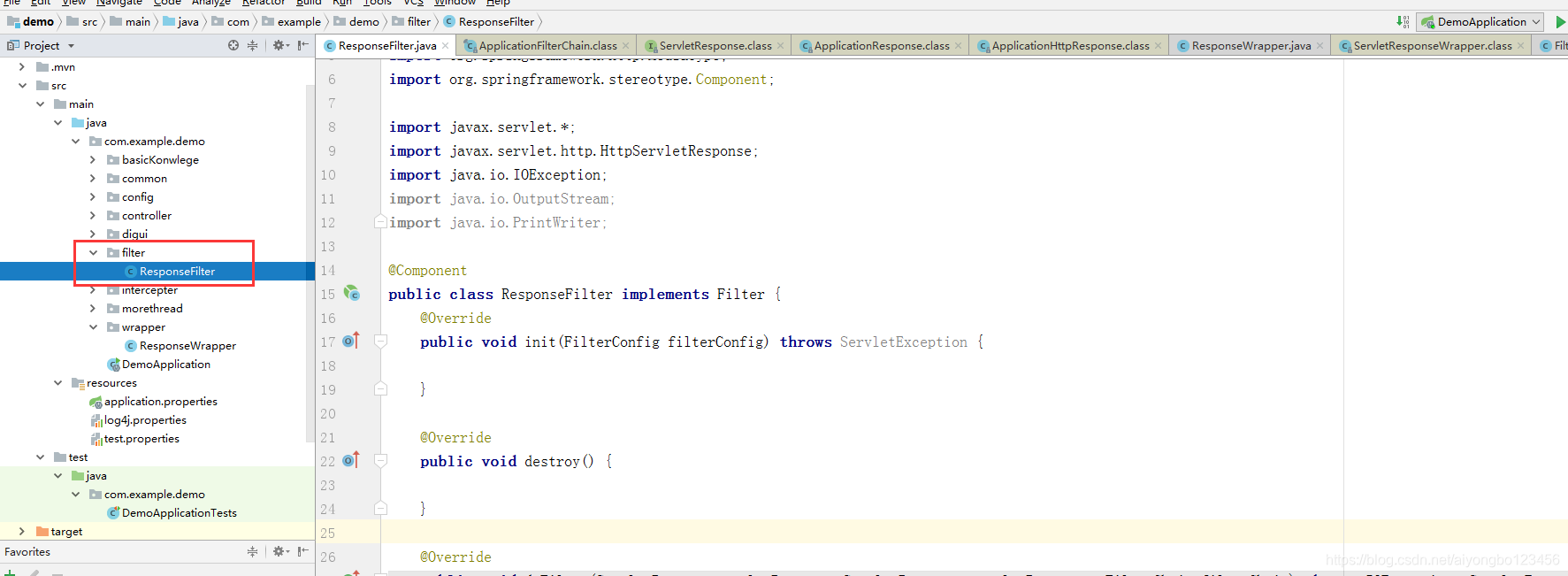Collapse the wrapper package arrow

93,327
